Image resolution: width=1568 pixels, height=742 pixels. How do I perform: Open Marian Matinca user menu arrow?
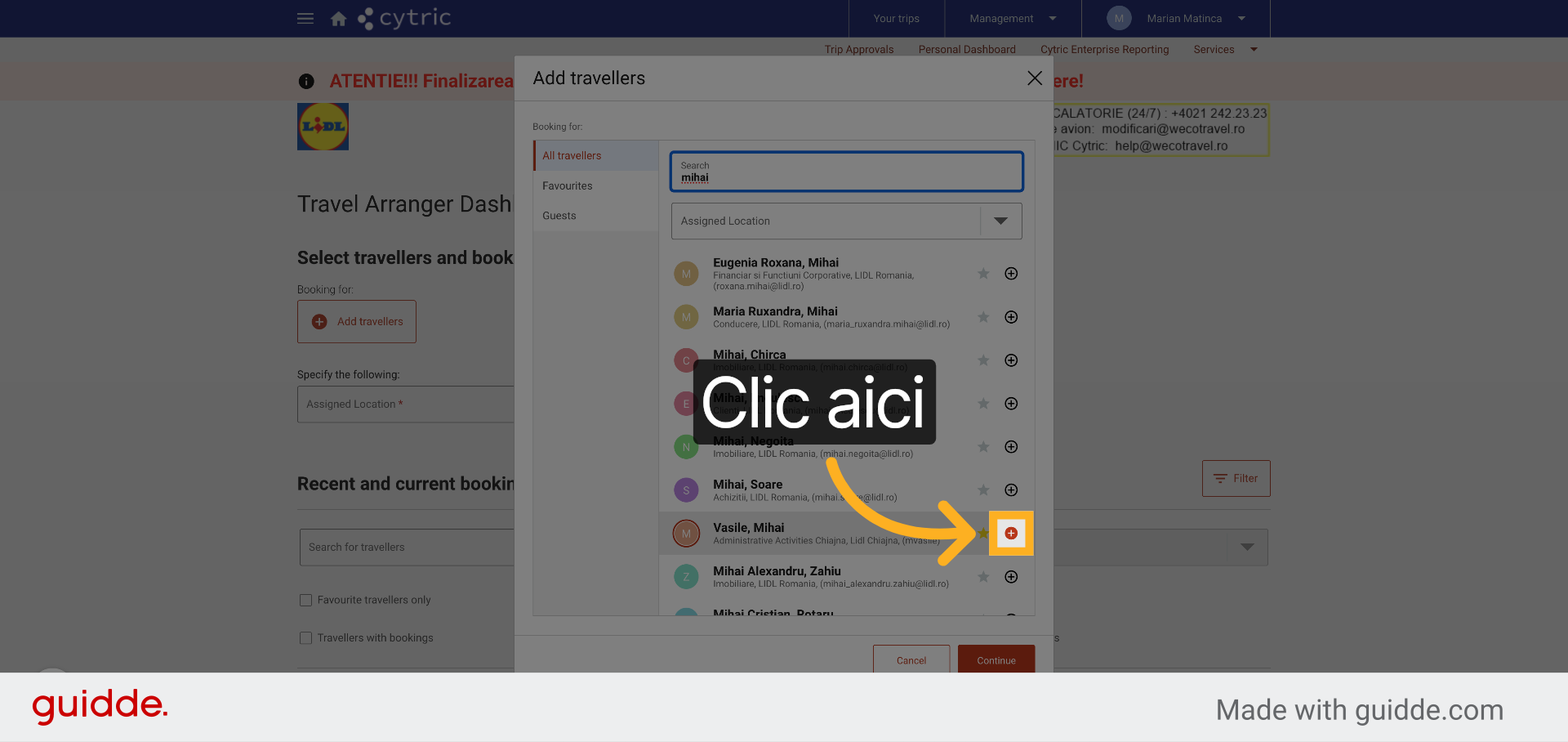tap(1242, 18)
